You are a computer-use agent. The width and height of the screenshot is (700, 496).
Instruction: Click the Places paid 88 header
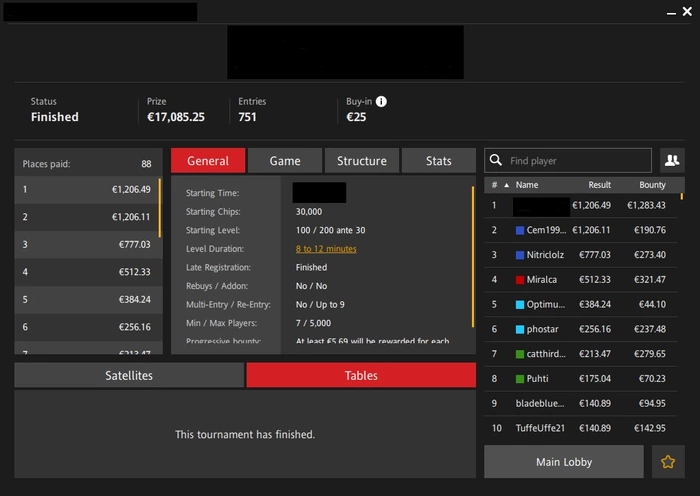point(87,164)
